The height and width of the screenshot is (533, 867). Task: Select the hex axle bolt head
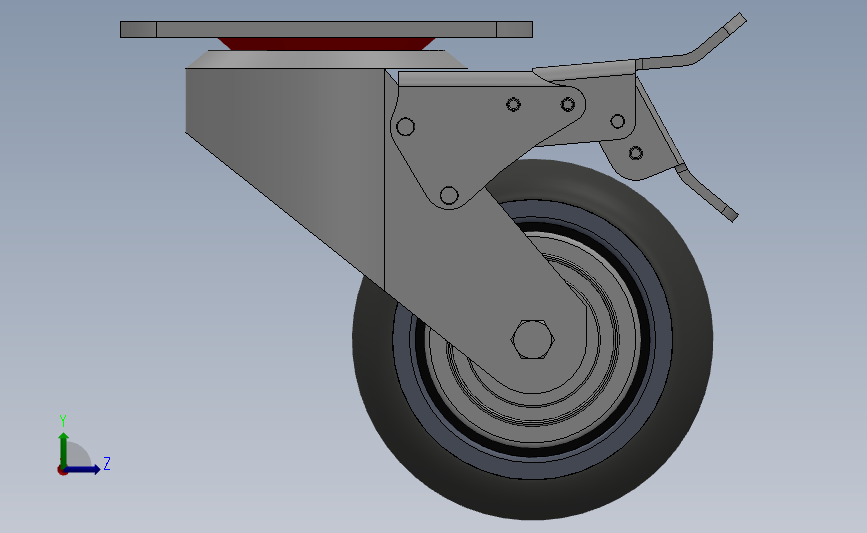pyautogui.click(x=533, y=339)
